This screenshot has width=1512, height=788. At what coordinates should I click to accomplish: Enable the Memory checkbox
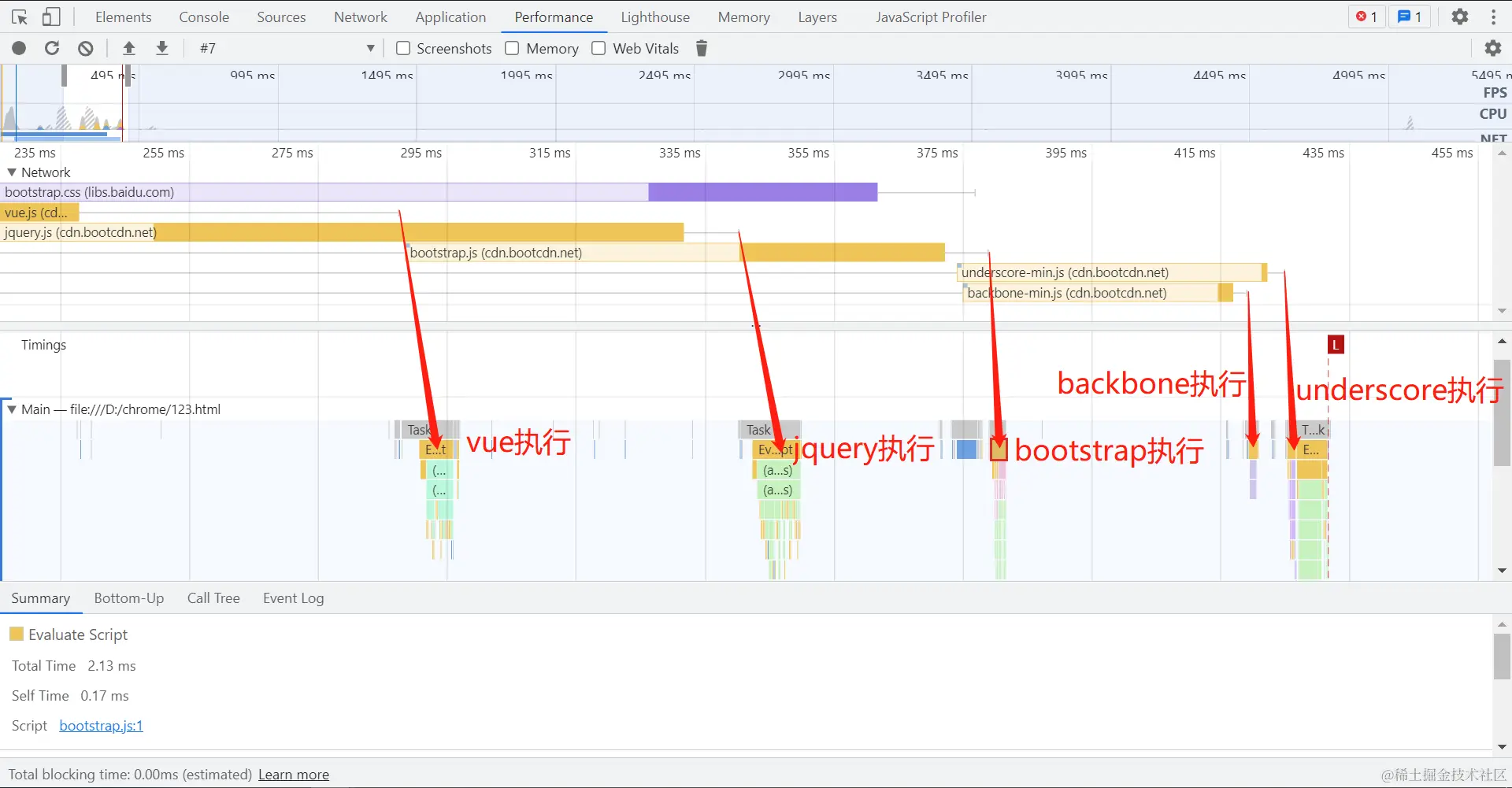tap(512, 48)
